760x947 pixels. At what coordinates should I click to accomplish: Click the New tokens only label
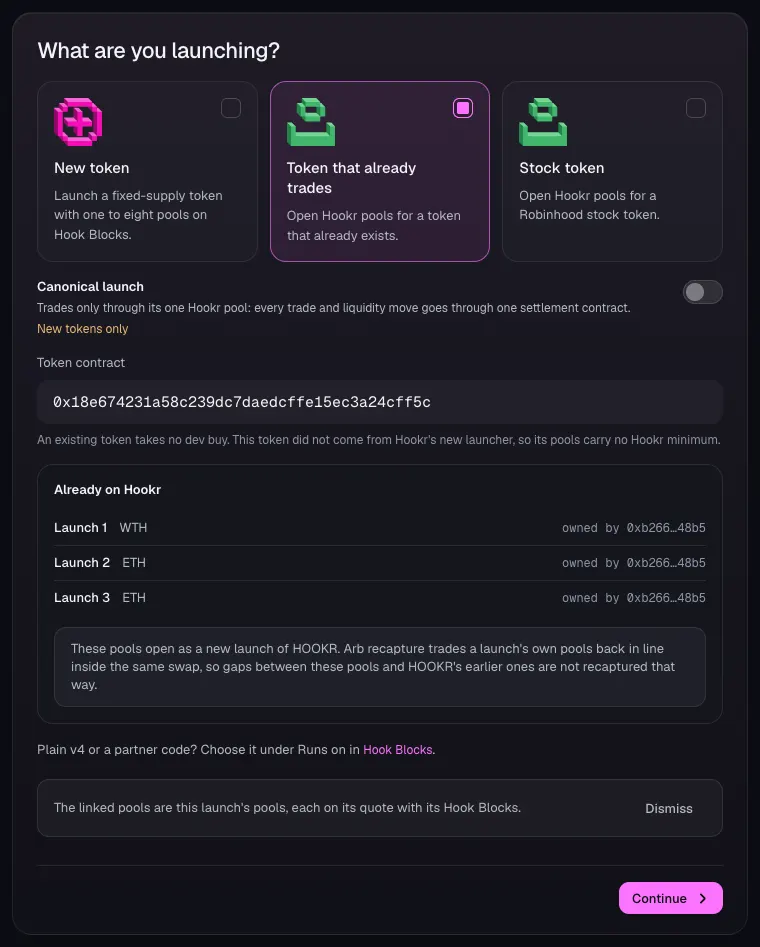83,329
